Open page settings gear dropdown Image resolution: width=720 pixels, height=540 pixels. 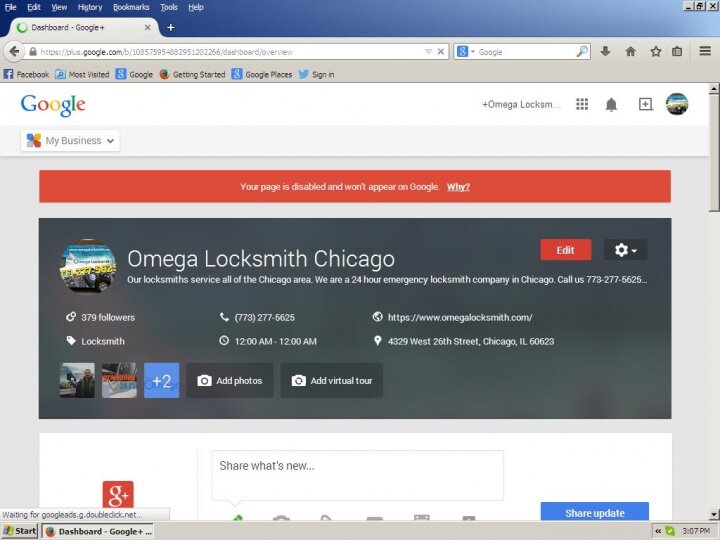point(625,250)
